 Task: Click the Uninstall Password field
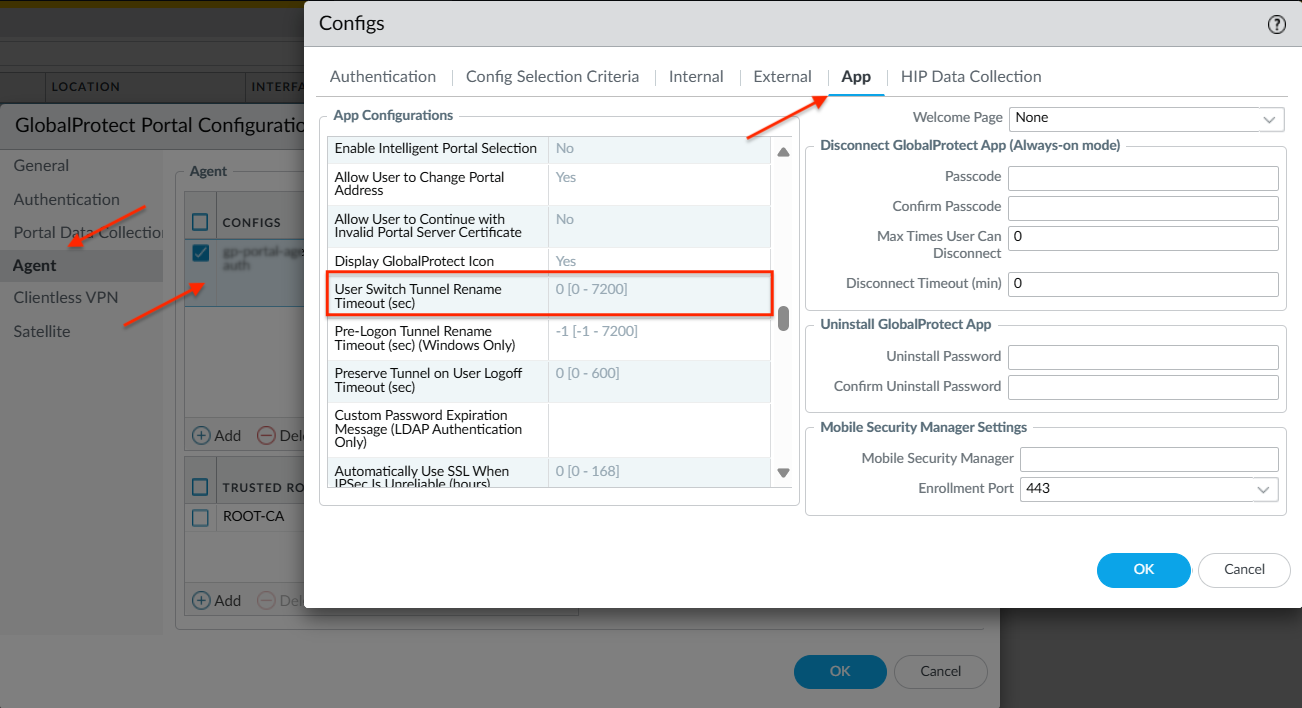pos(1143,358)
